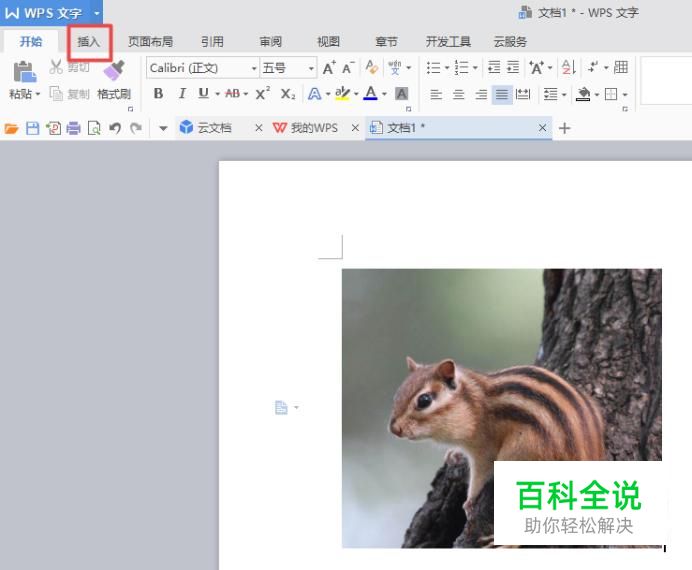Toggle underline formatting
692x570 pixels.
pyautogui.click(x=203, y=93)
